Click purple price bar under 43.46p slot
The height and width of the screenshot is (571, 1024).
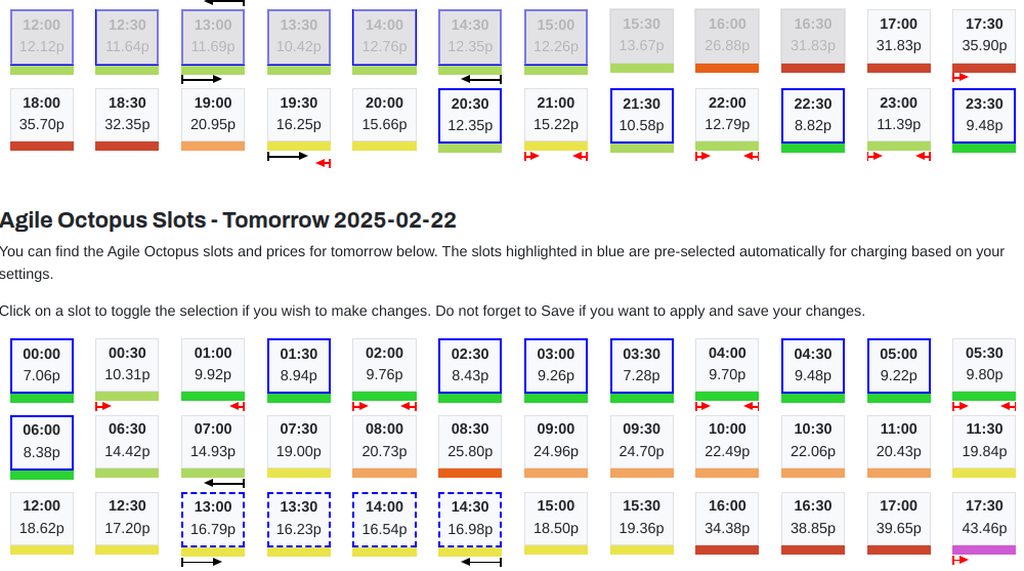pos(984,549)
